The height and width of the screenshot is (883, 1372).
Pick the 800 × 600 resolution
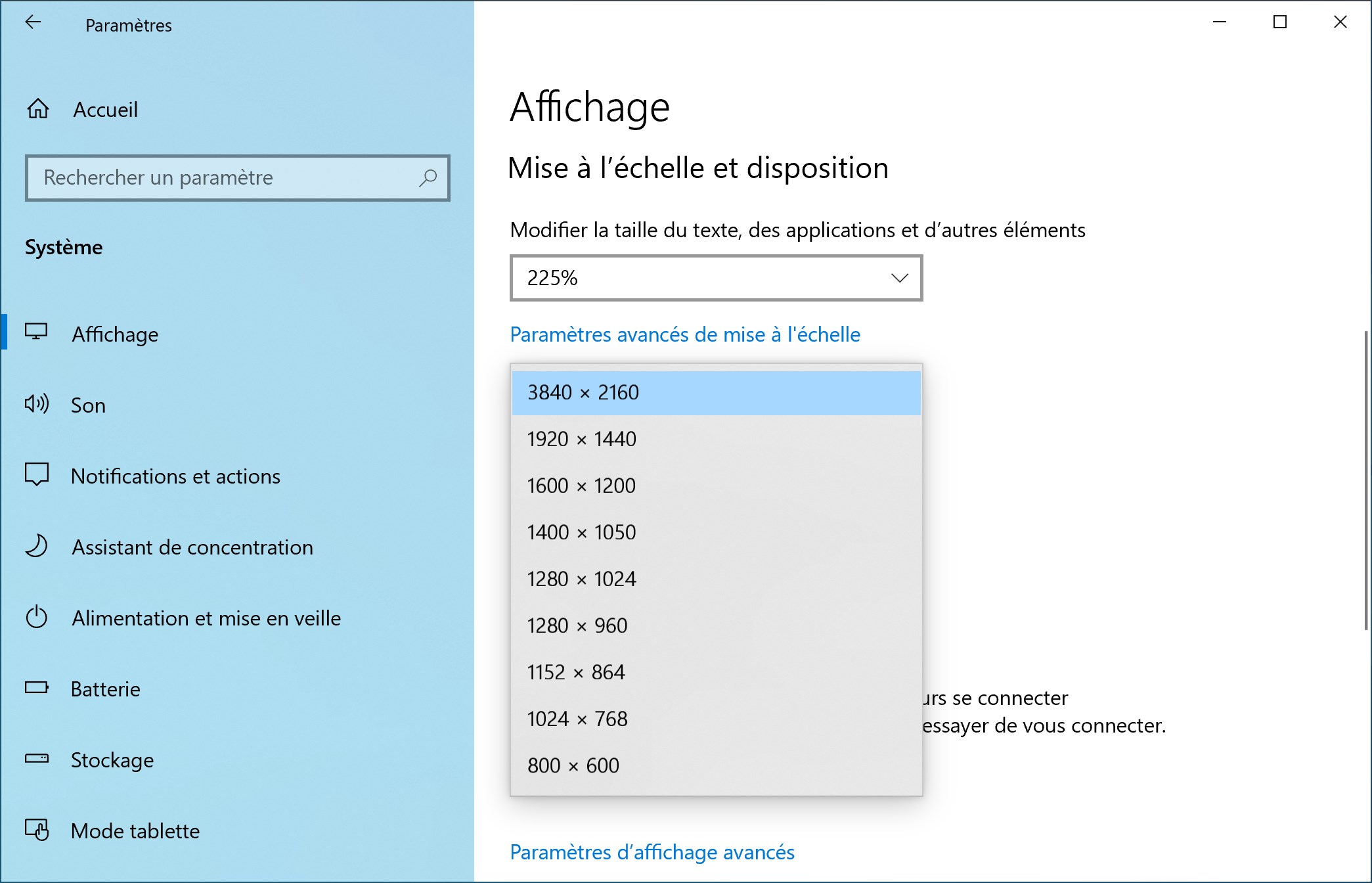click(x=716, y=765)
